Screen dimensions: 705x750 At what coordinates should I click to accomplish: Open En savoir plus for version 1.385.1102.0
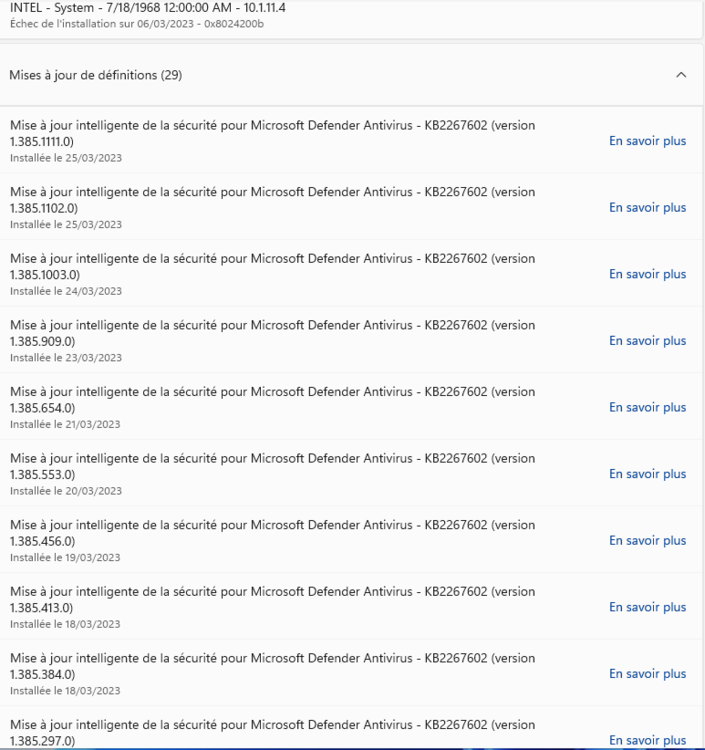point(647,208)
